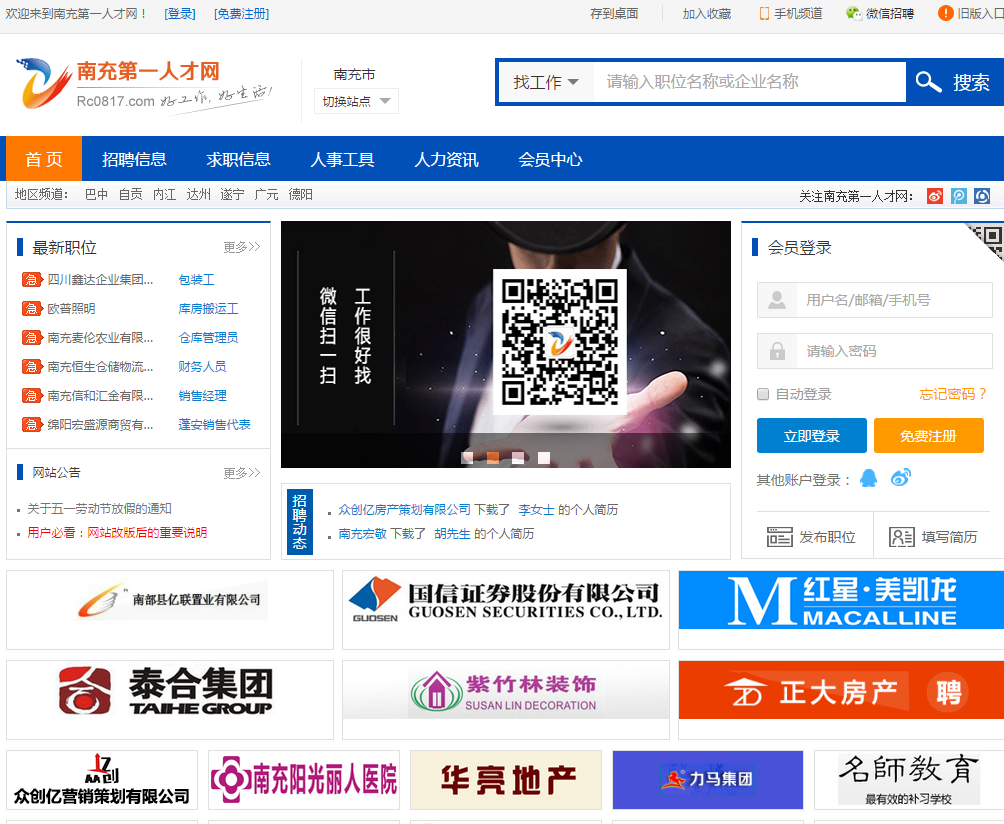Open the red 用户必看 announcement link
Viewport: 1004px width, 824px height.
click(x=117, y=533)
